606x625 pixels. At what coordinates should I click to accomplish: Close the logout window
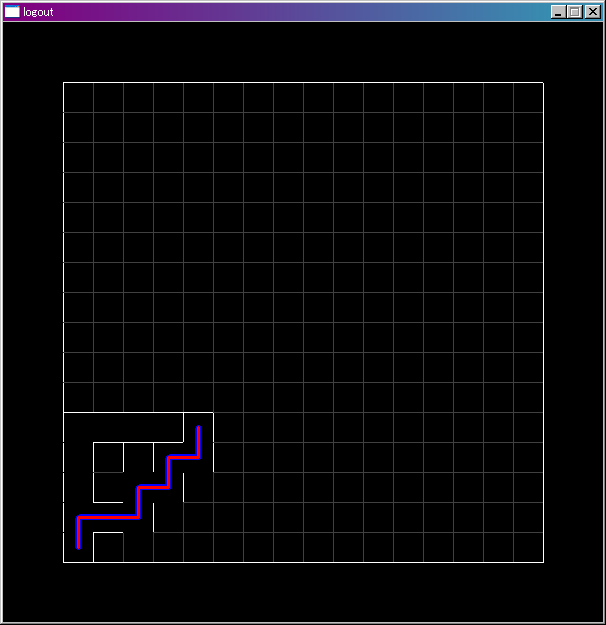[x=593, y=12]
